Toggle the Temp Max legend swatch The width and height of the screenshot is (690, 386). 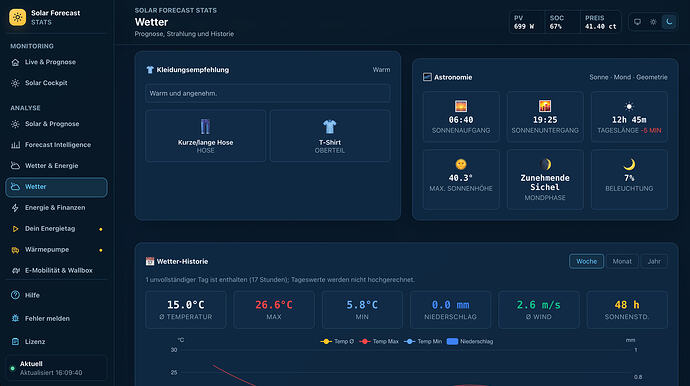tap(364, 342)
